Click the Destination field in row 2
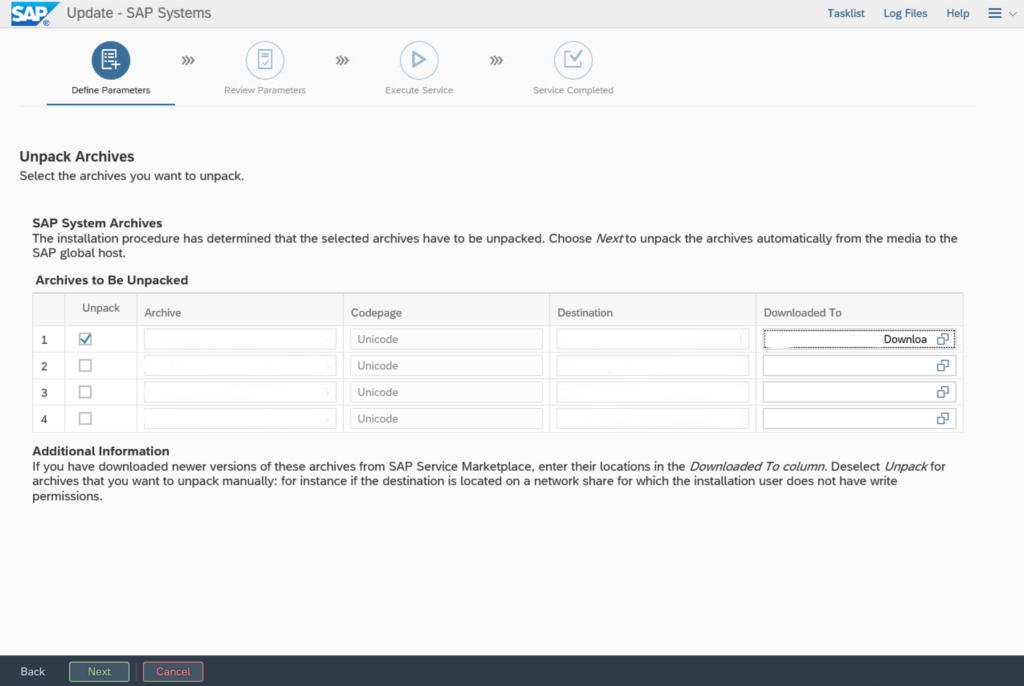This screenshot has width=1024, height=686. [652, 366]
